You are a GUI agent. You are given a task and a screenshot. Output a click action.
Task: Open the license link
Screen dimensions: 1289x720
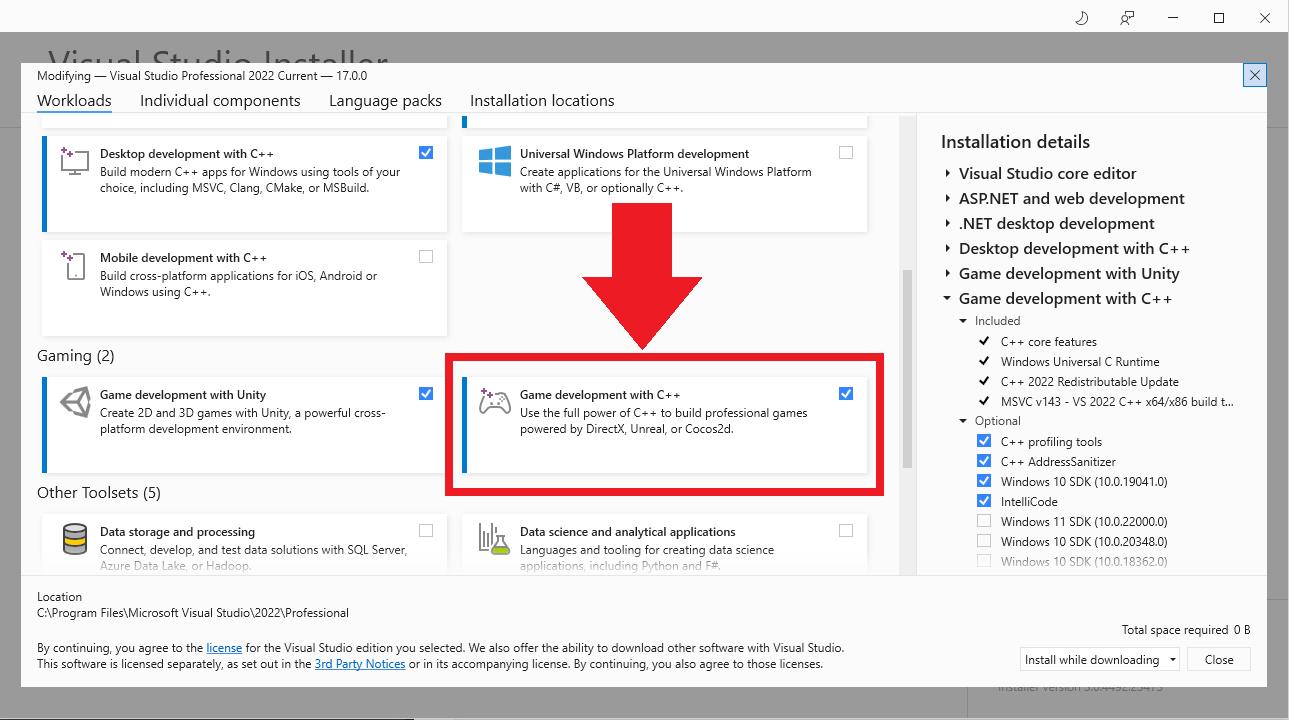tap(224, 648)
